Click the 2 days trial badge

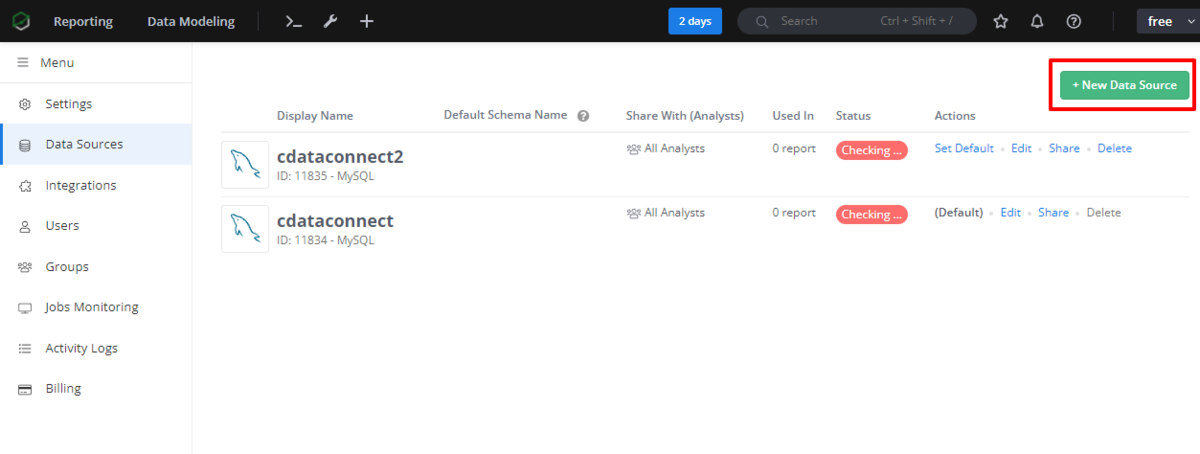coord(694,21)
